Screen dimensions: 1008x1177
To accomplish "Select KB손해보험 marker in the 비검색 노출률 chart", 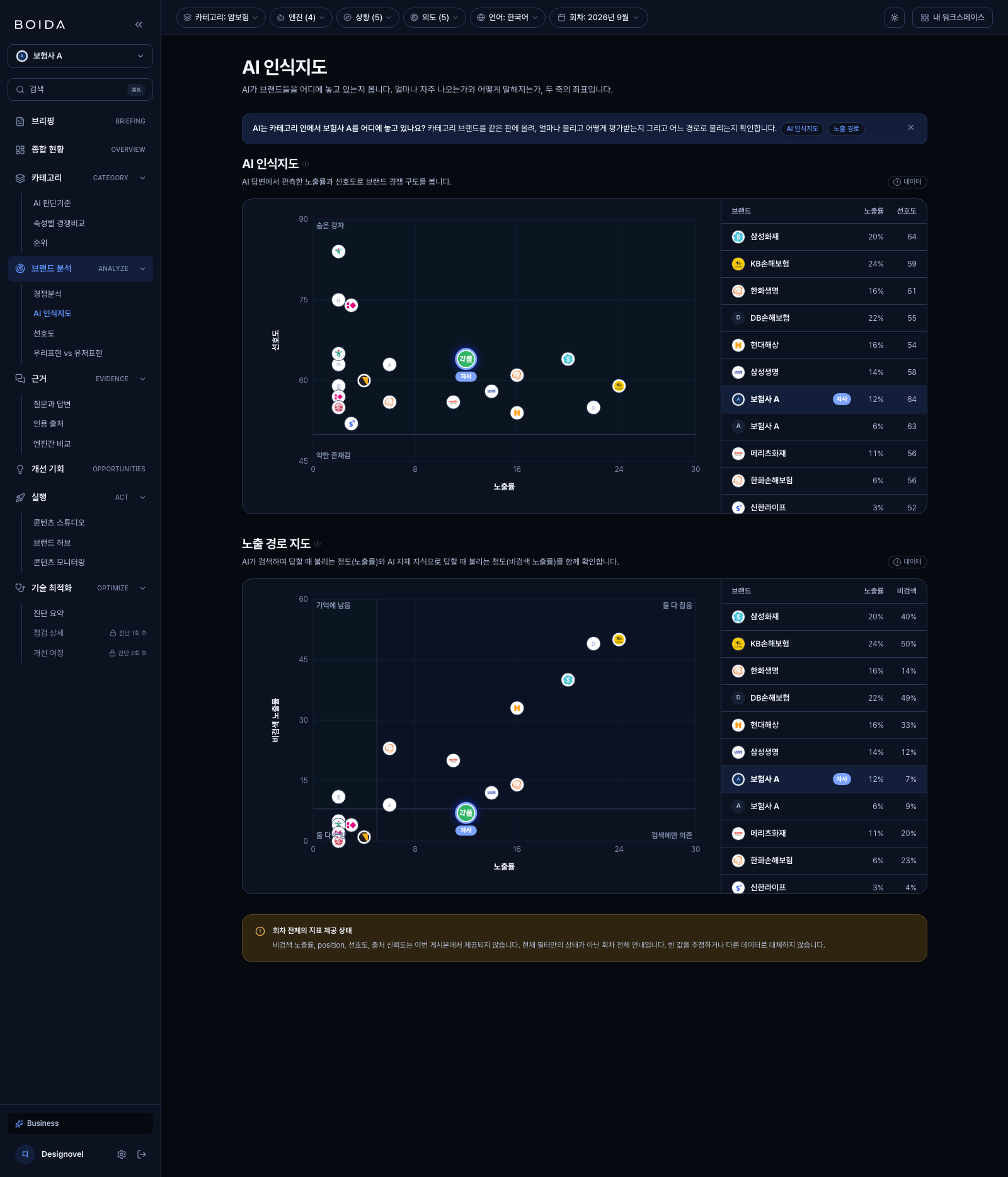I will point(619,640).
